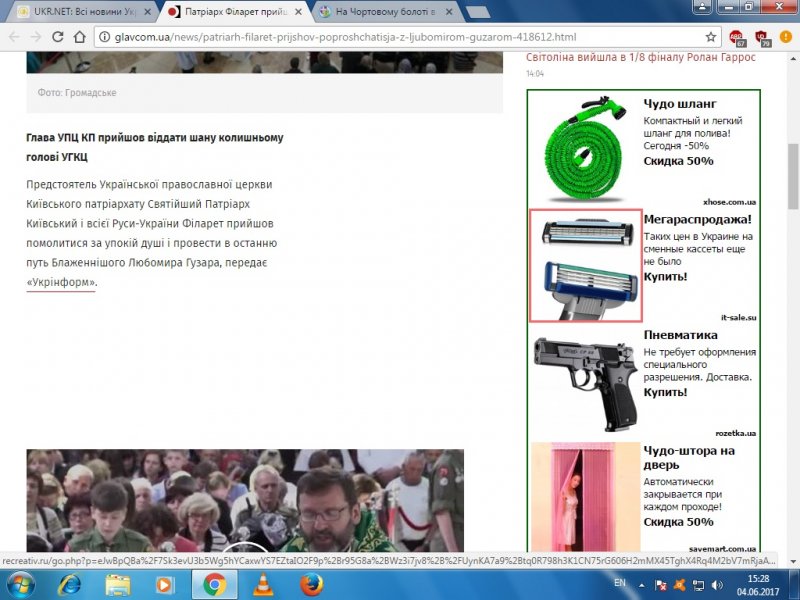Image resolution: width=800 pixels, height=600 pixels.
Task: Click the URL address bar field
Action: tap(400, 37)
